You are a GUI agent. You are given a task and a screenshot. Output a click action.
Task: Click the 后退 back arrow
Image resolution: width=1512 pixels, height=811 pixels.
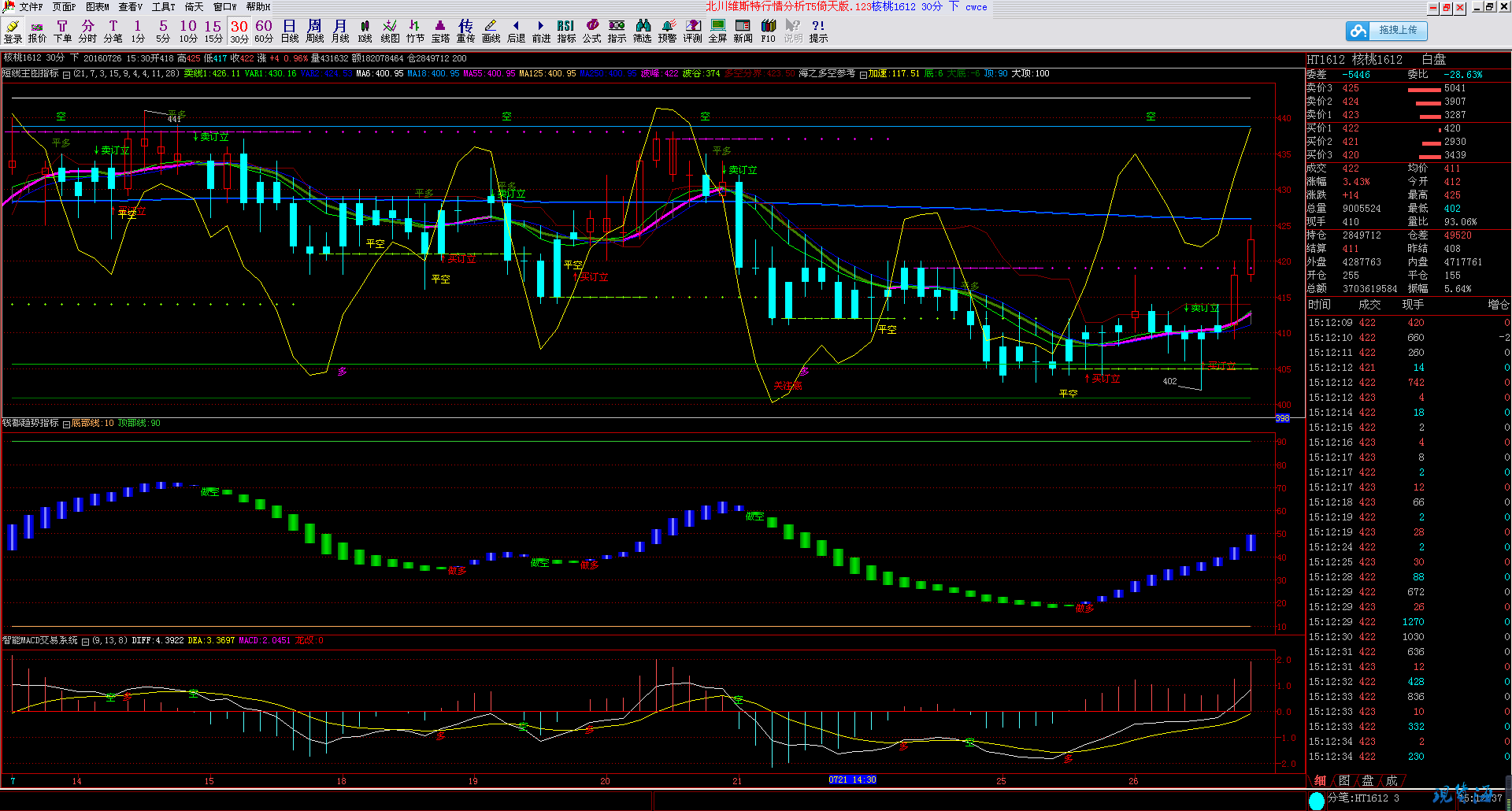(516, 31)
